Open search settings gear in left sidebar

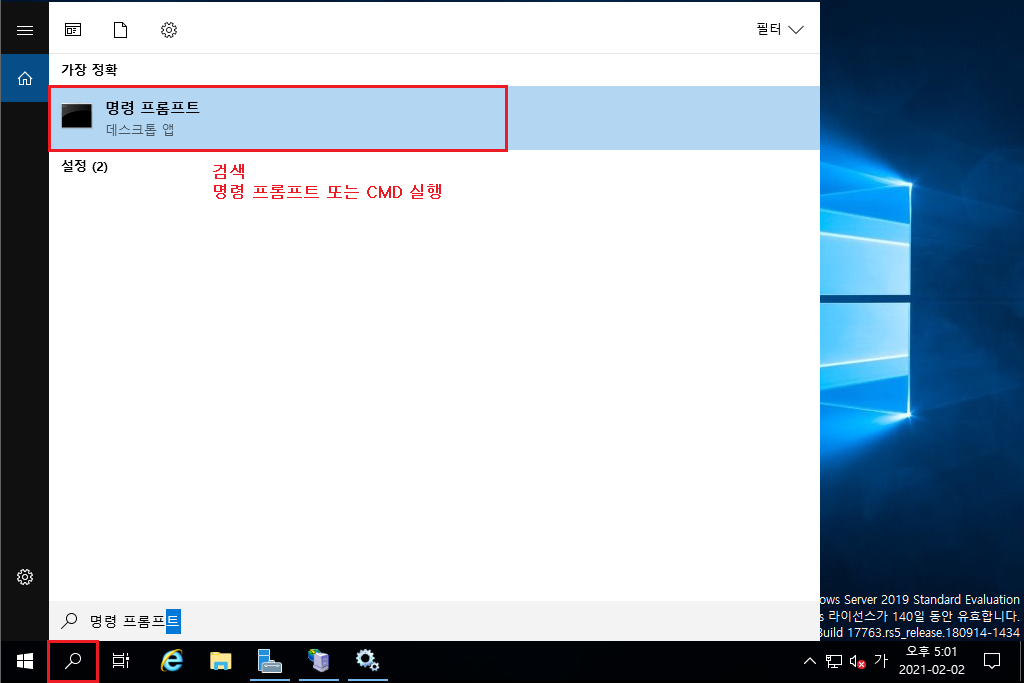coord(25,577)
